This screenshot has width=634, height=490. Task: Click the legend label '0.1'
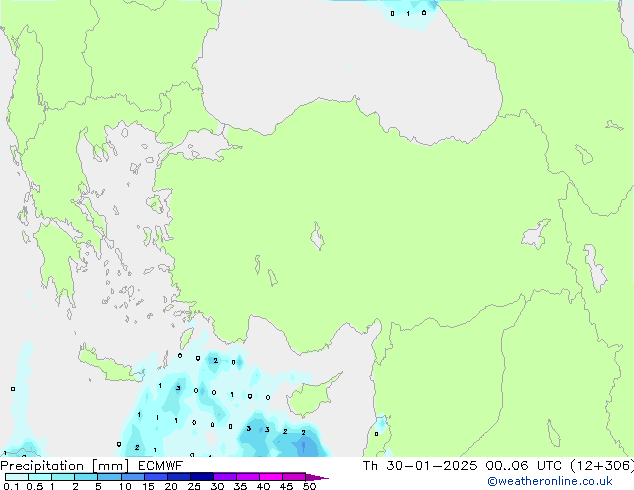point(11,486)
